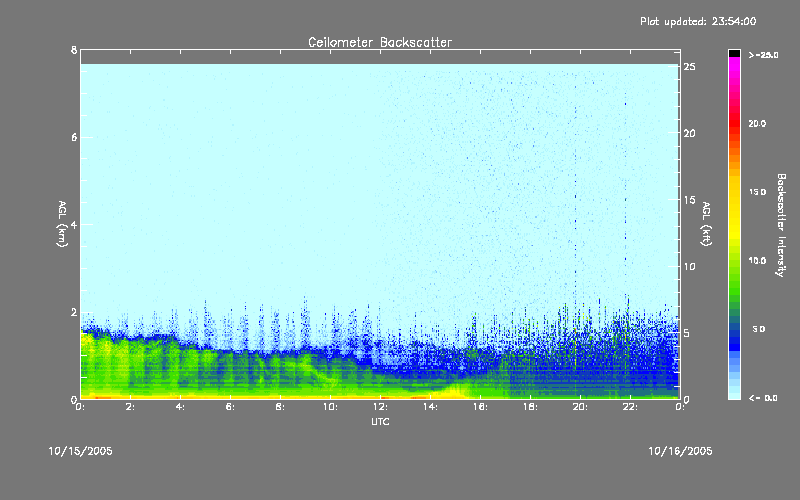
Task: Click the kft-axis tick label "25"
Action: point(689,67)
